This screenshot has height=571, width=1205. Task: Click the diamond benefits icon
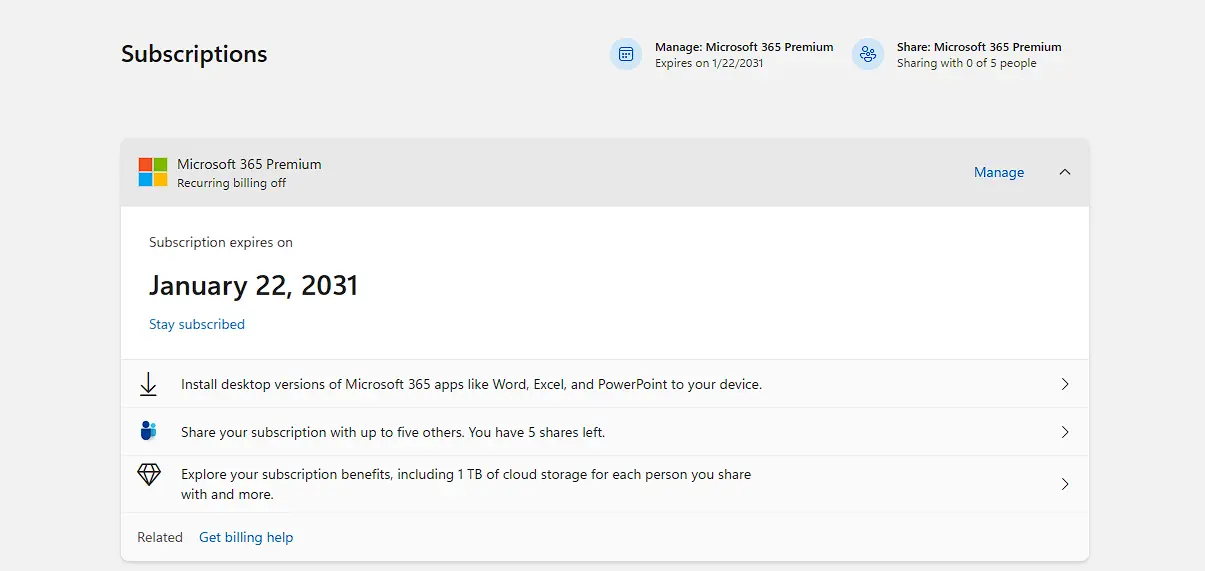(x=149, y=474)
